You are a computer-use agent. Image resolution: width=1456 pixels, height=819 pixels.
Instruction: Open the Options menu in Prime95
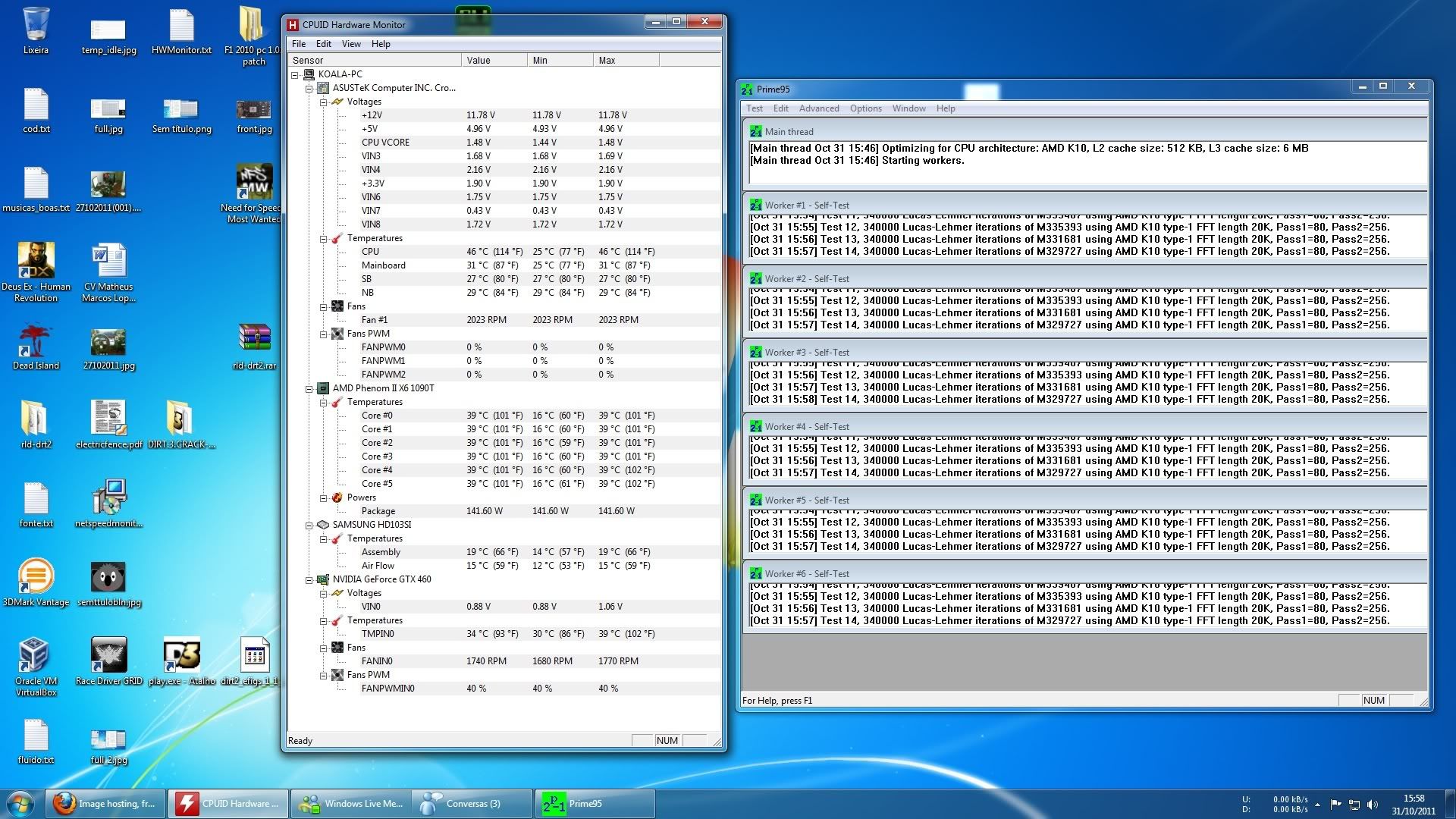click(865, 108)
